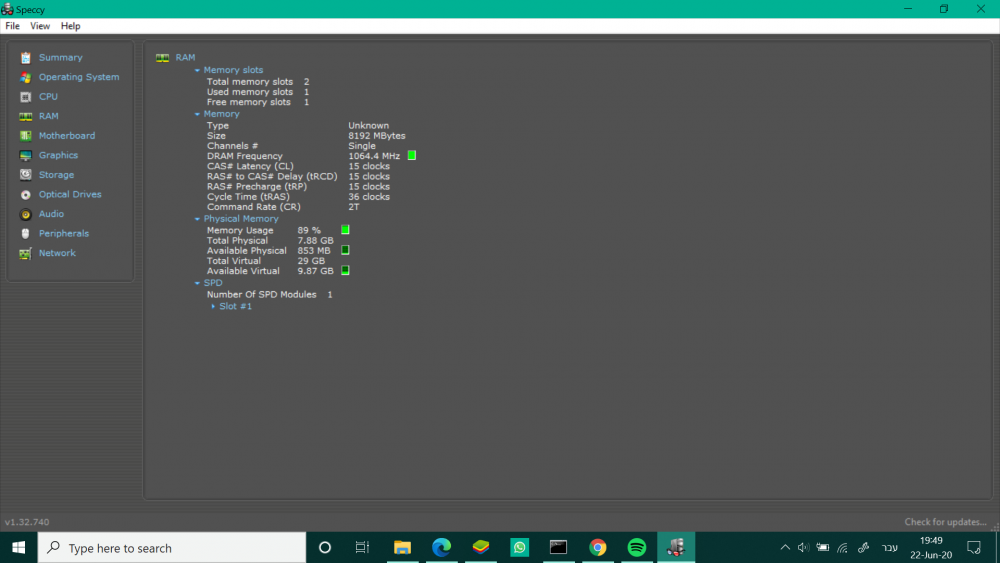
Task: Select the Operating System sidebar icon
Action: coord(26,77)
